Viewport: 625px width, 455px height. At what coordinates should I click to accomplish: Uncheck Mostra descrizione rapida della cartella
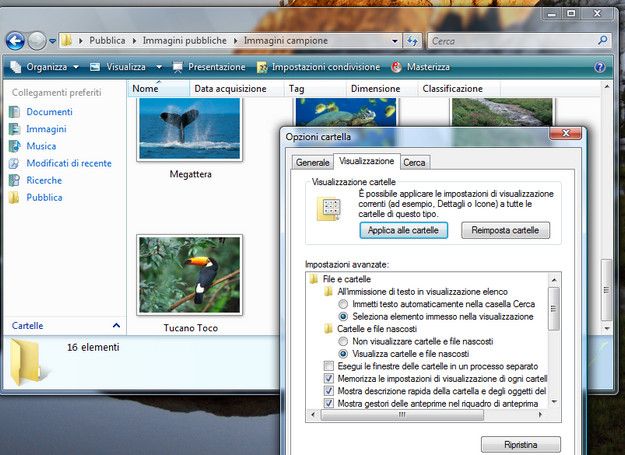pyautogui.click(x=328, y=391)
